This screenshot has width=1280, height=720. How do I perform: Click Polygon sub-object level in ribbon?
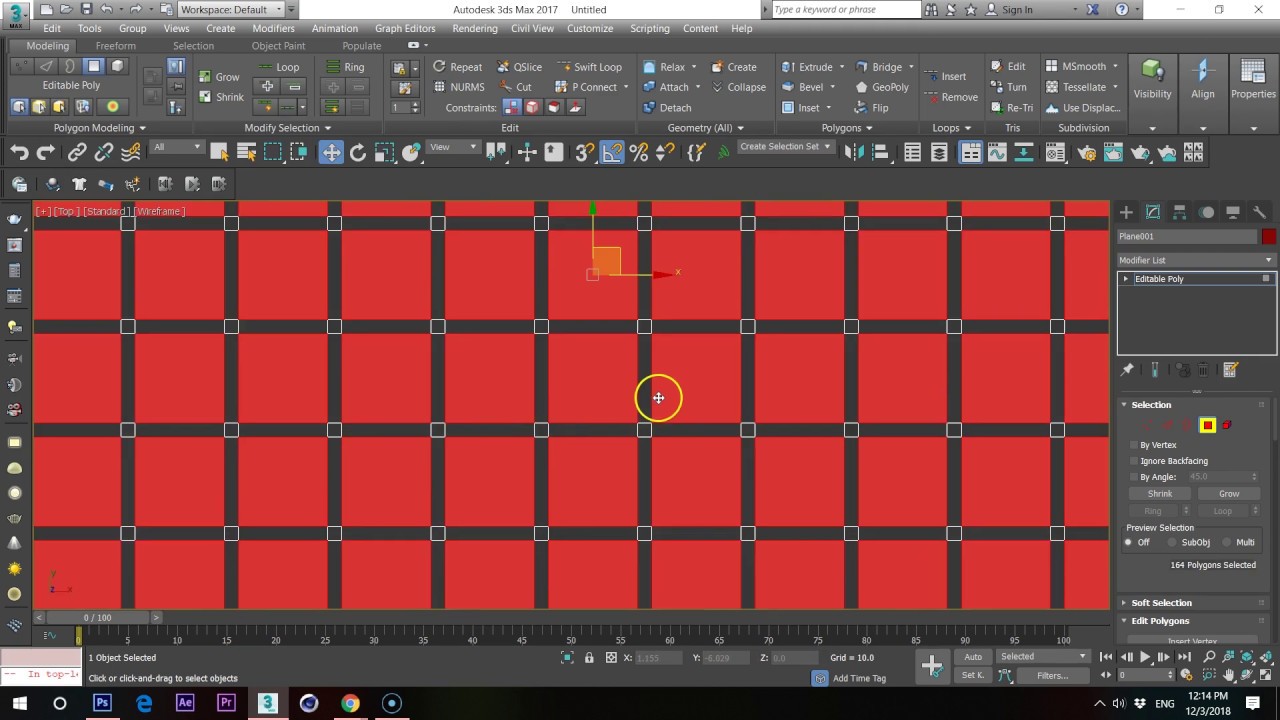click(x=94, y=66)
